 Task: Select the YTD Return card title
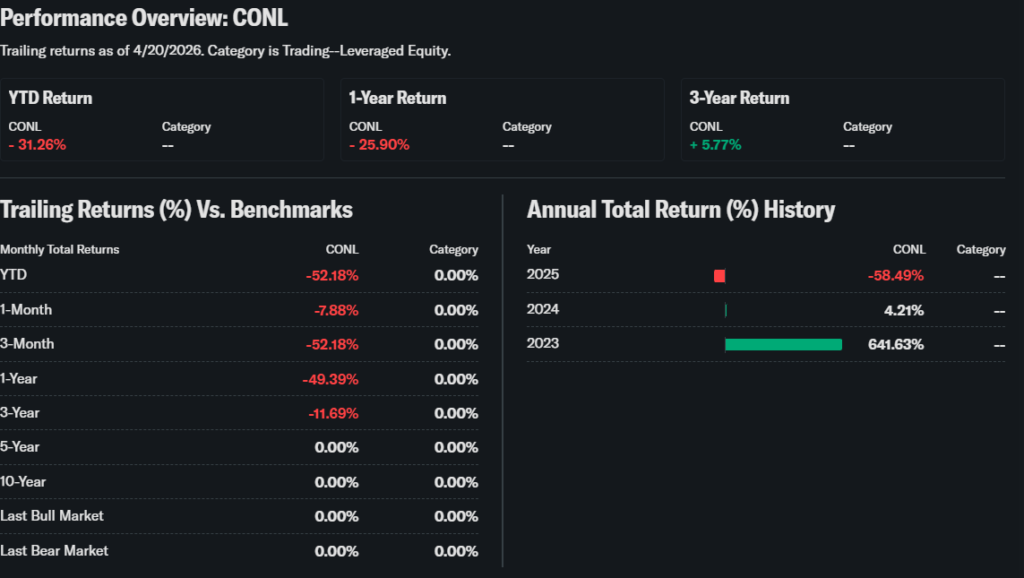(x=50, y=98)
